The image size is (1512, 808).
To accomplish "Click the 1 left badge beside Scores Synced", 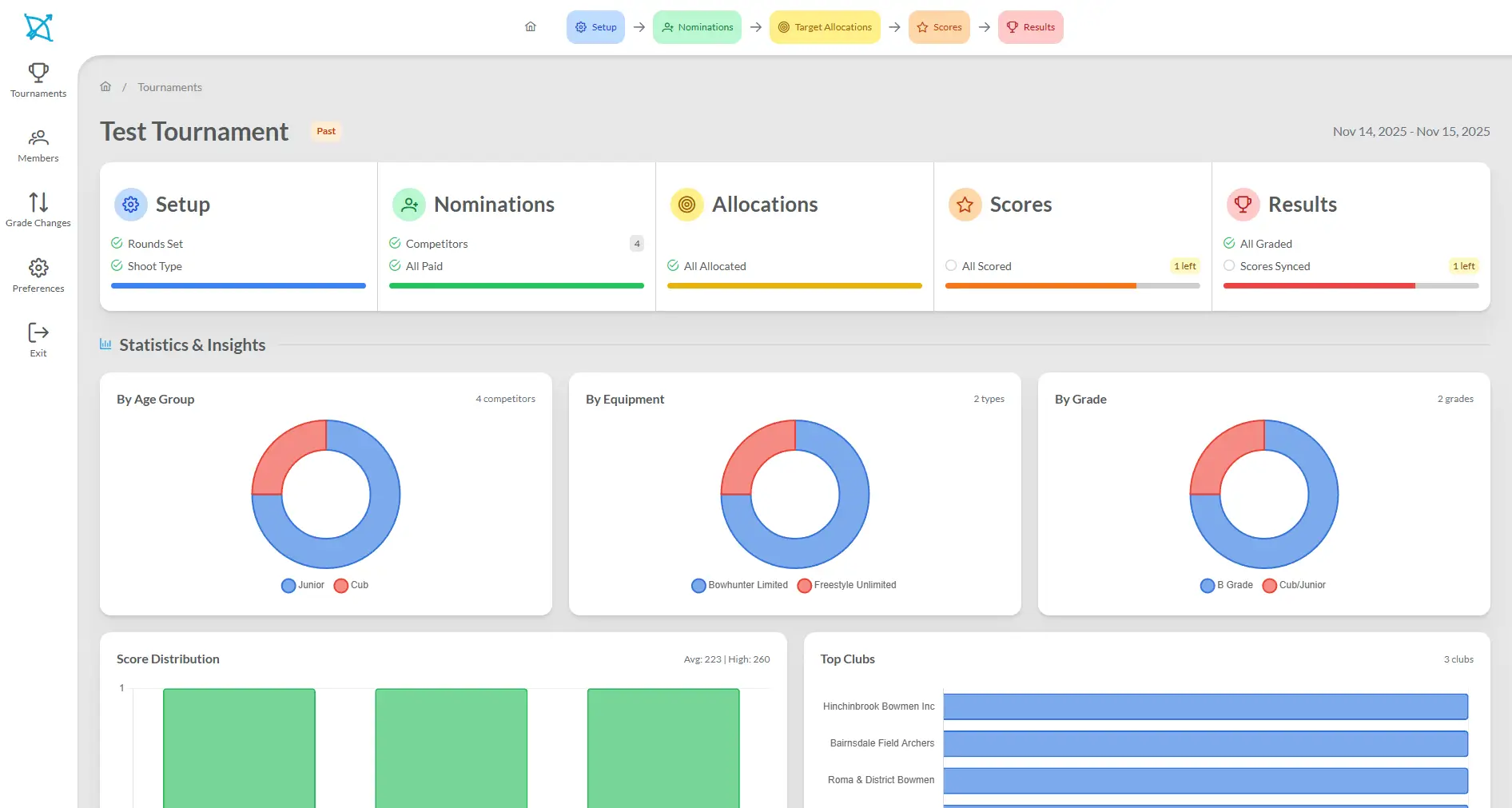I will (1464, 266).
